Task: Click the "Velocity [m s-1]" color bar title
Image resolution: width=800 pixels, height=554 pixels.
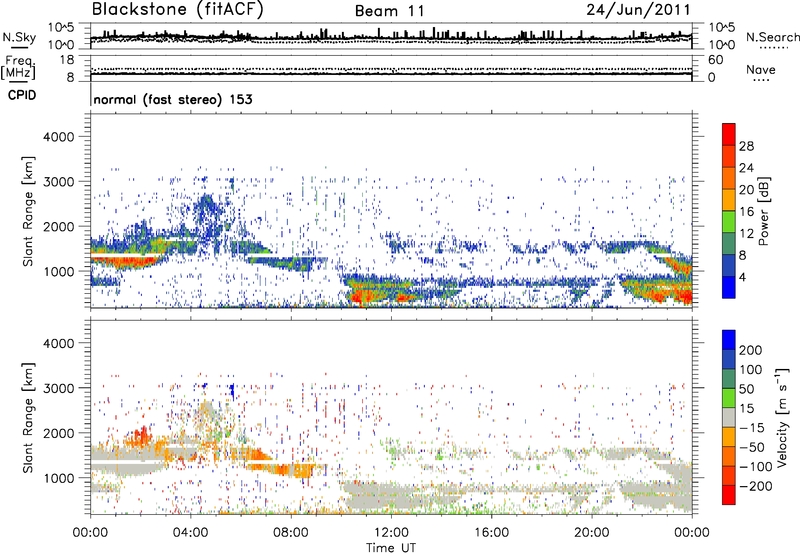Action: [x=782, y=417]
